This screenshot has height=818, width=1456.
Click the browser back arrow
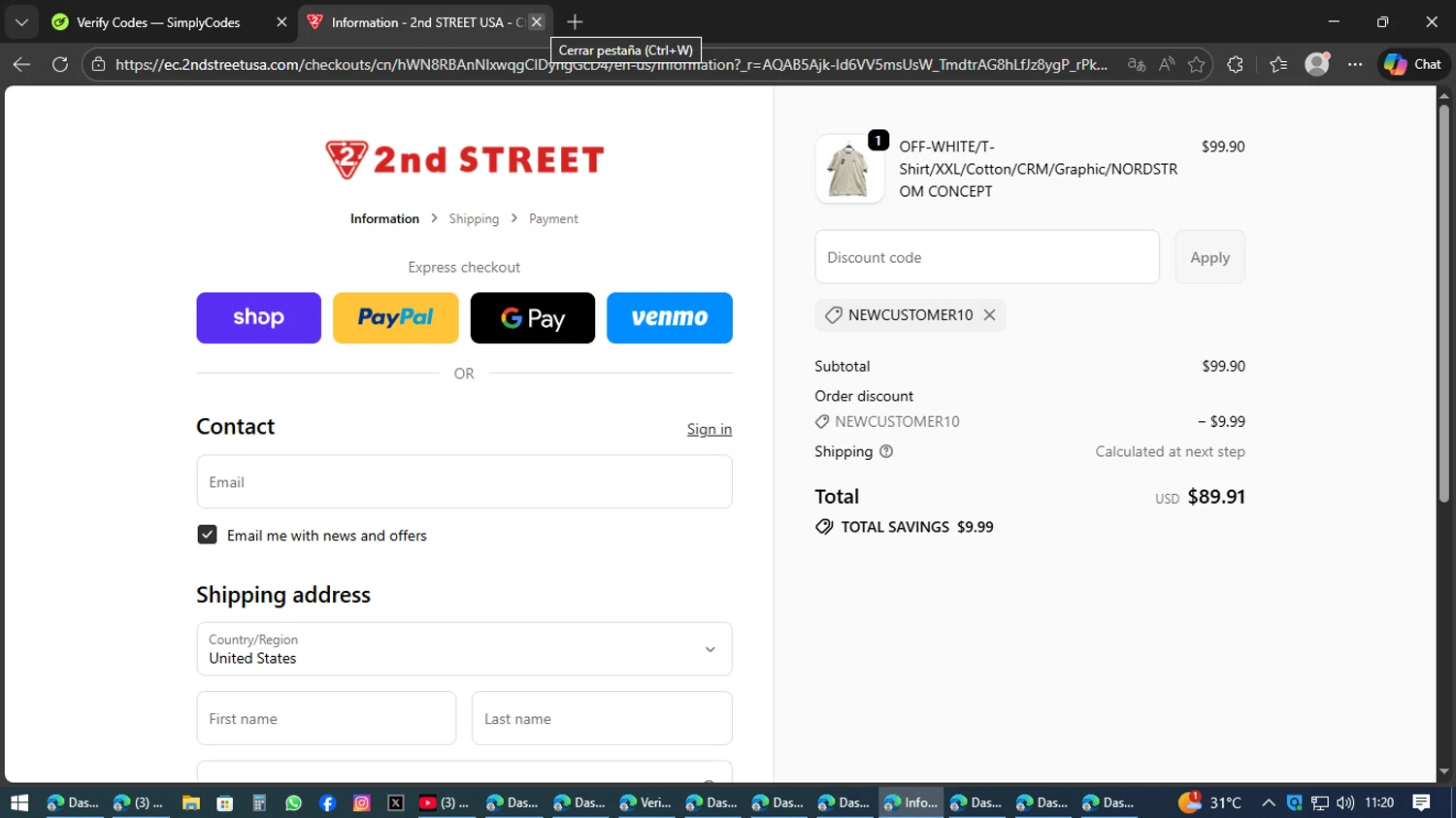click(21, 64)
